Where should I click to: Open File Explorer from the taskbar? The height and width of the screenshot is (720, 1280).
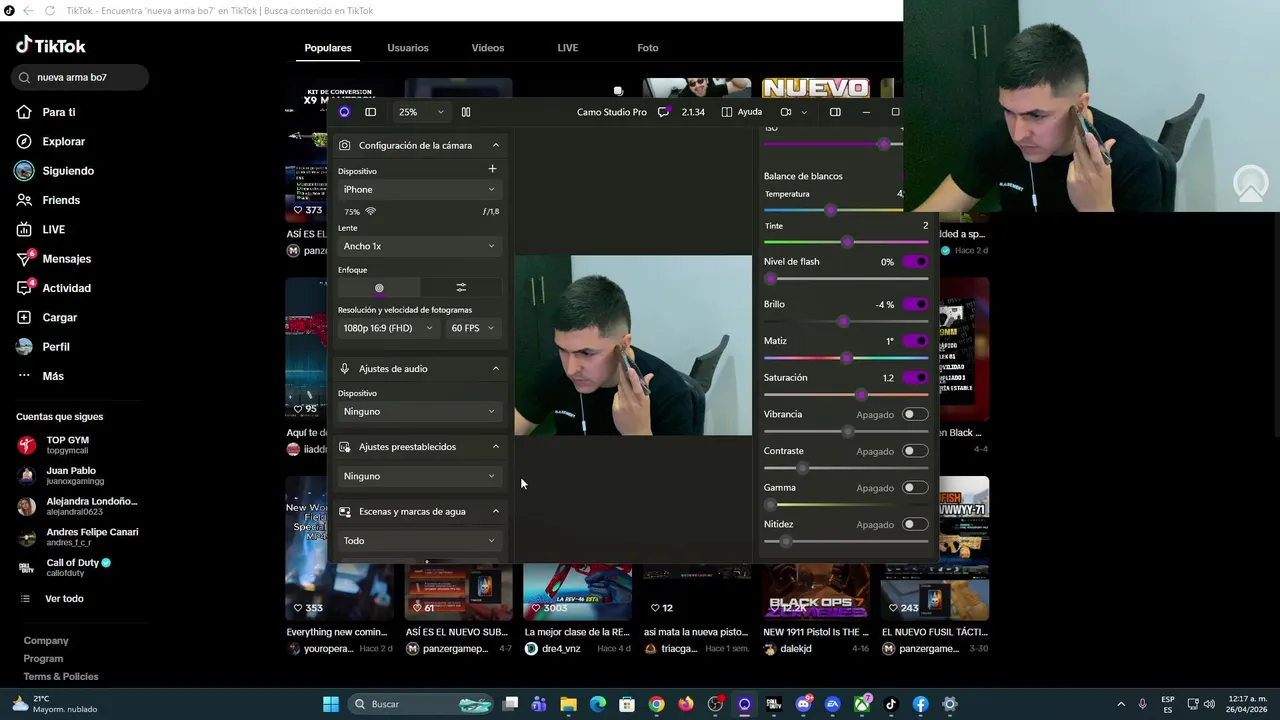[x=568, y=704]
